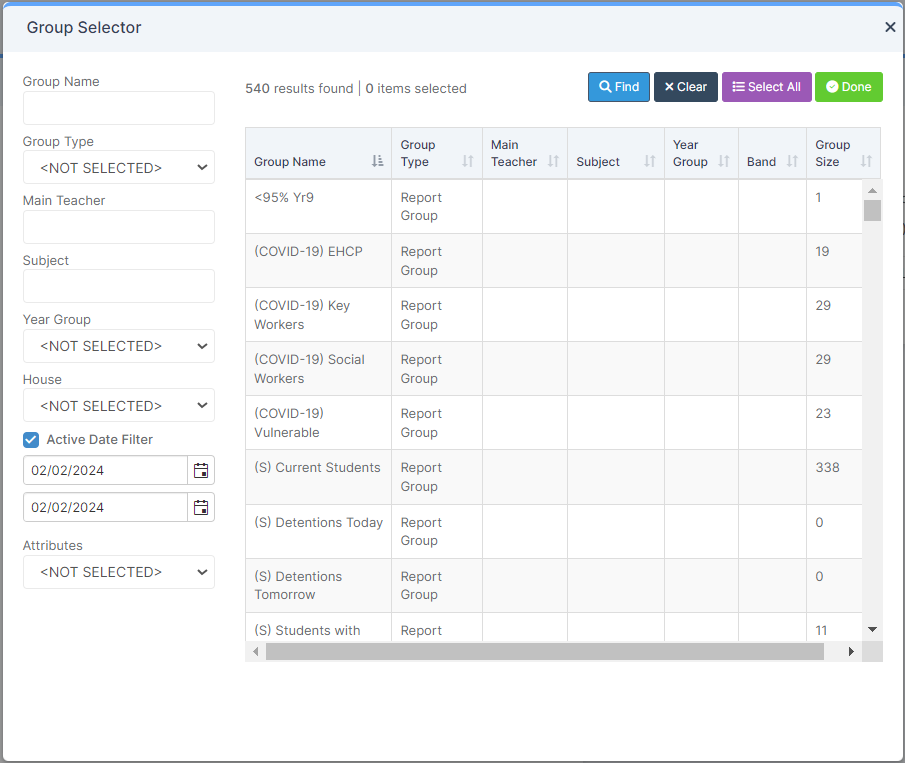Open the House dropdown

[119, 406]
